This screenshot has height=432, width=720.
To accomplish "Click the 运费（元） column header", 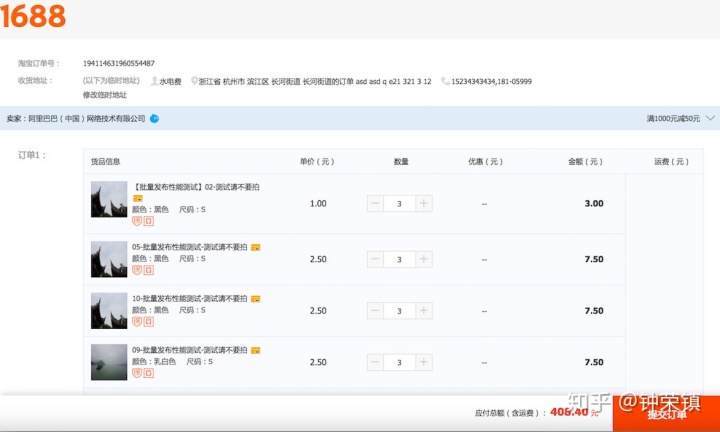I will (x=671, y=162).
